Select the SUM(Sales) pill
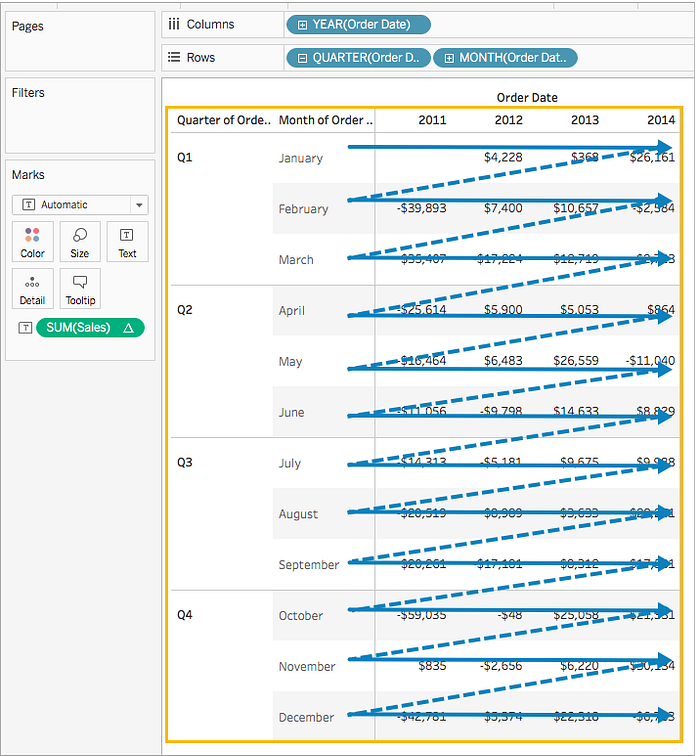Screen dimensions: 700x756 coord(90,328)
